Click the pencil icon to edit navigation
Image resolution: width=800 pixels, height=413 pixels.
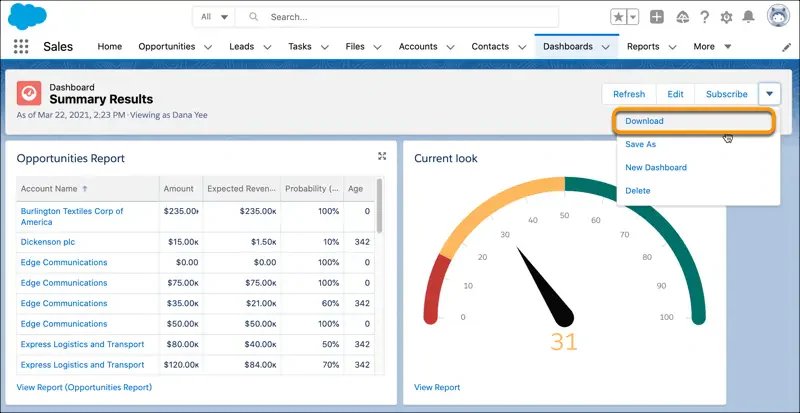786,47
